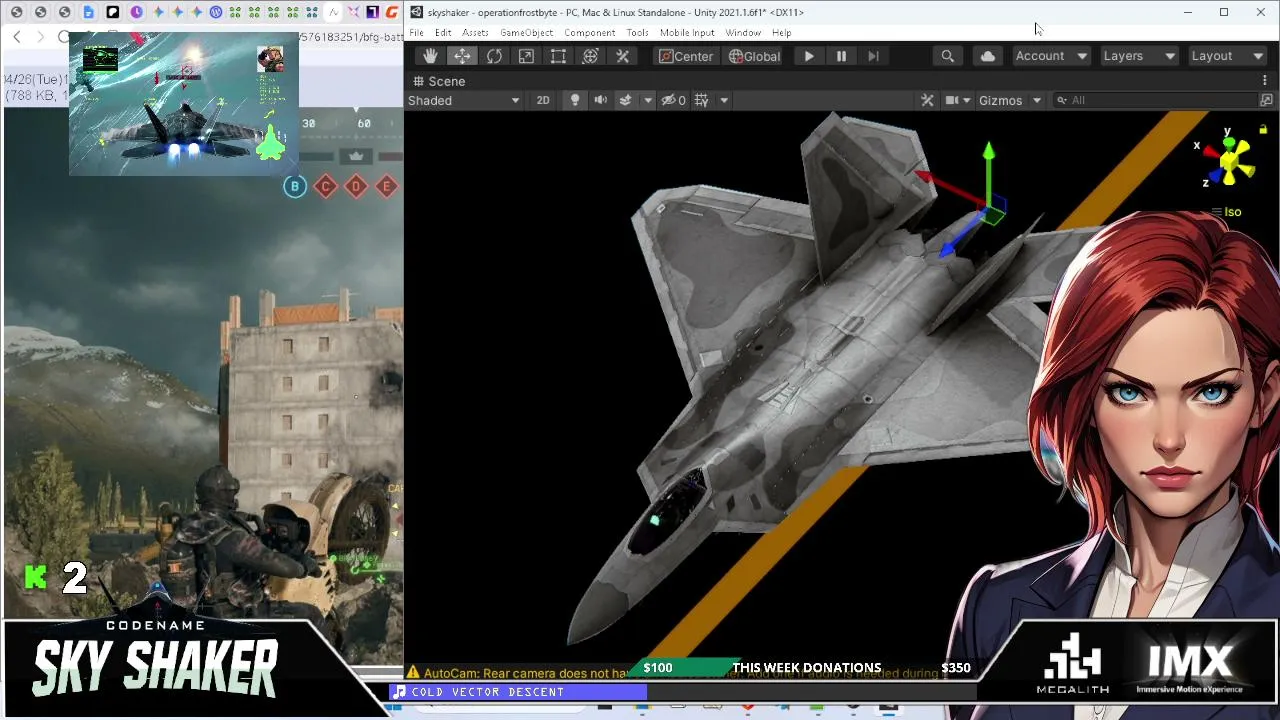Select the Move tool
The image size is (1280, 720).
[462, 56]
